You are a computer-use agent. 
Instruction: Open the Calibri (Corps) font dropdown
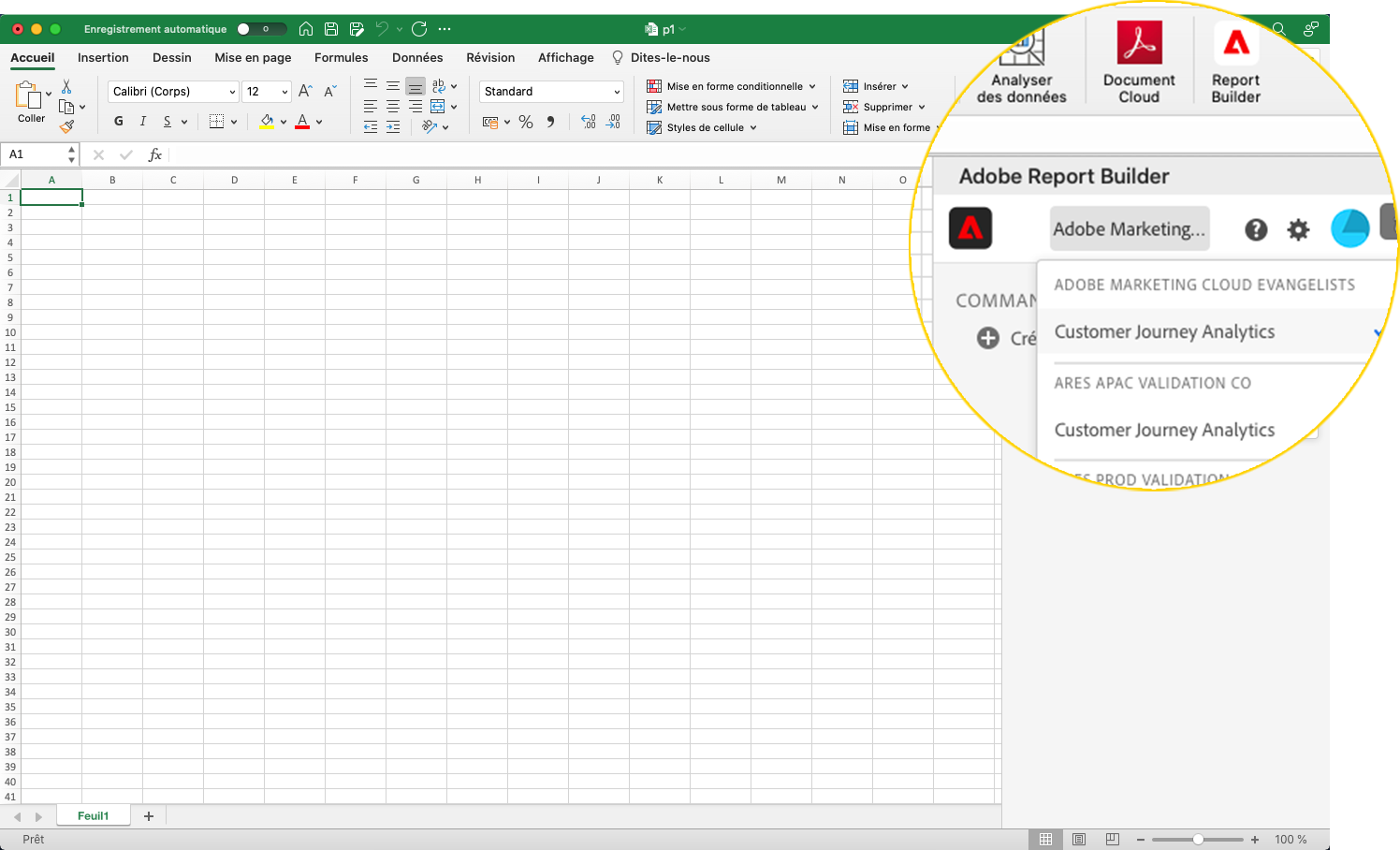click(x=173, y=91)
